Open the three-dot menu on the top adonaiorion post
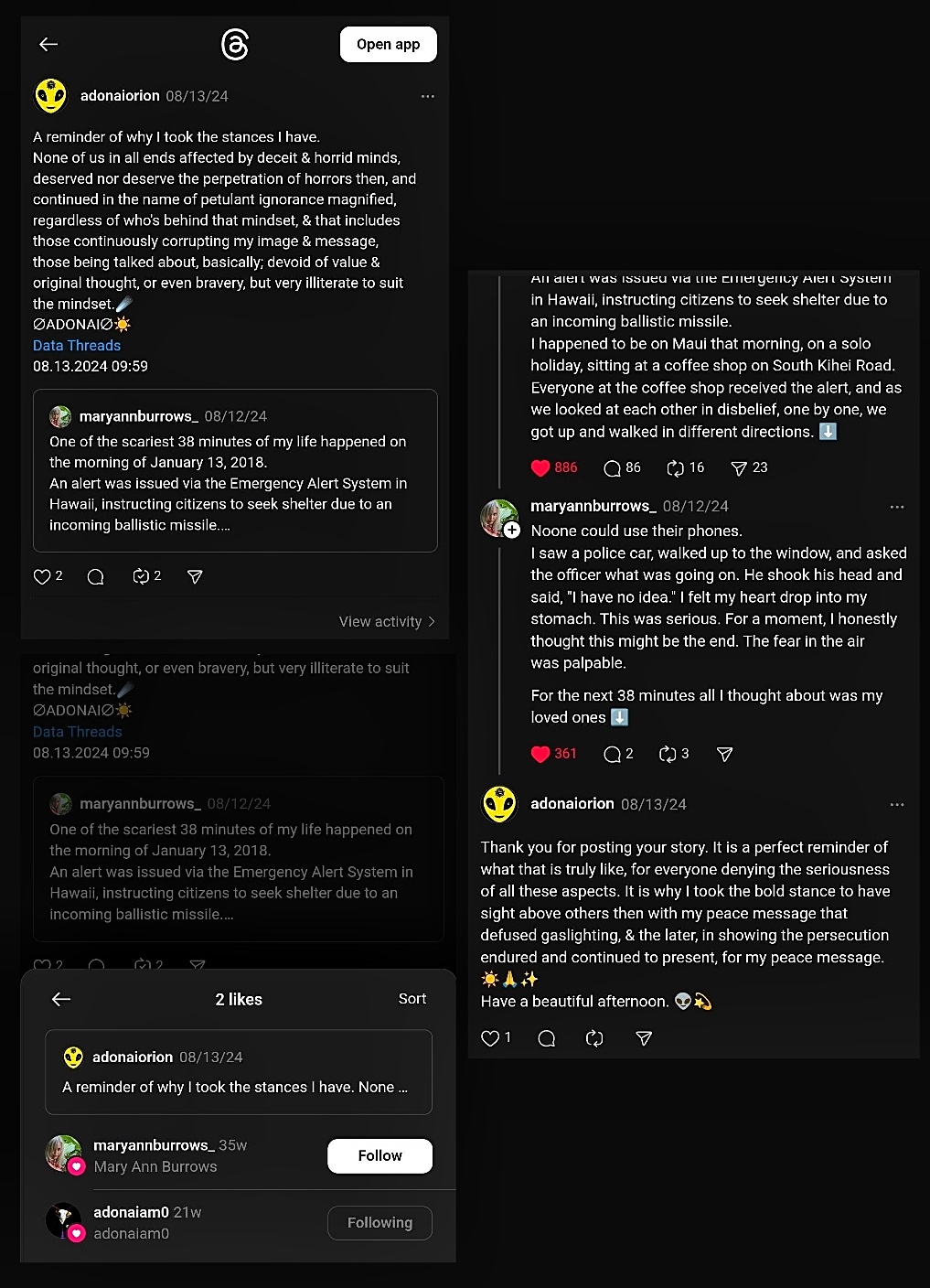Image resolution: width=930 pixels, height=1288 pixels. [427, 96]
